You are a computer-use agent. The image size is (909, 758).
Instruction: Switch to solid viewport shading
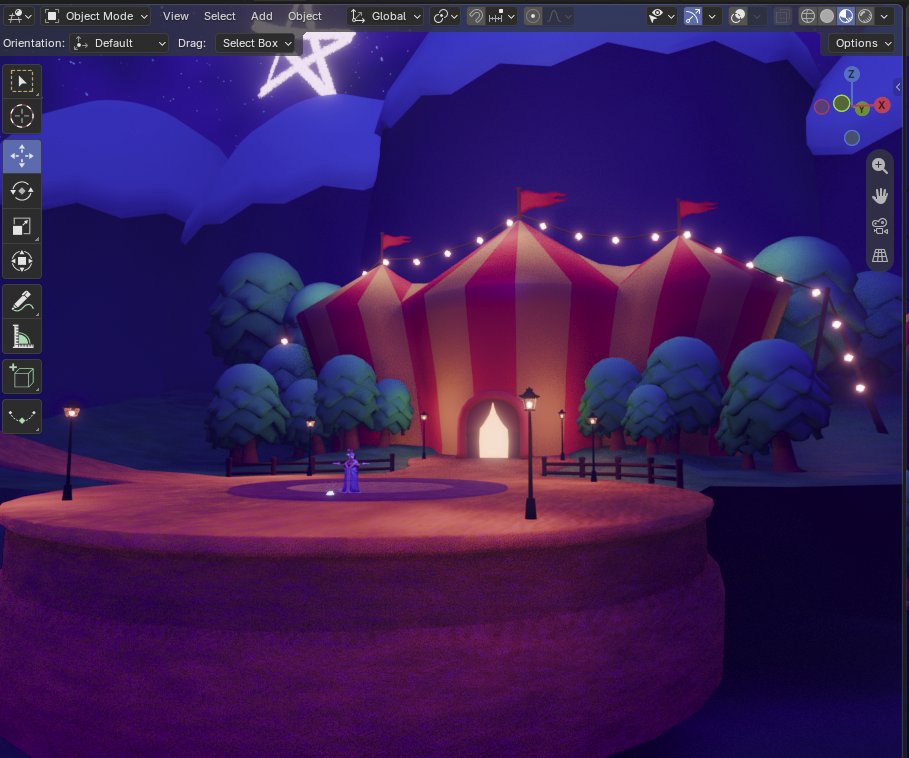click(827, 16)
